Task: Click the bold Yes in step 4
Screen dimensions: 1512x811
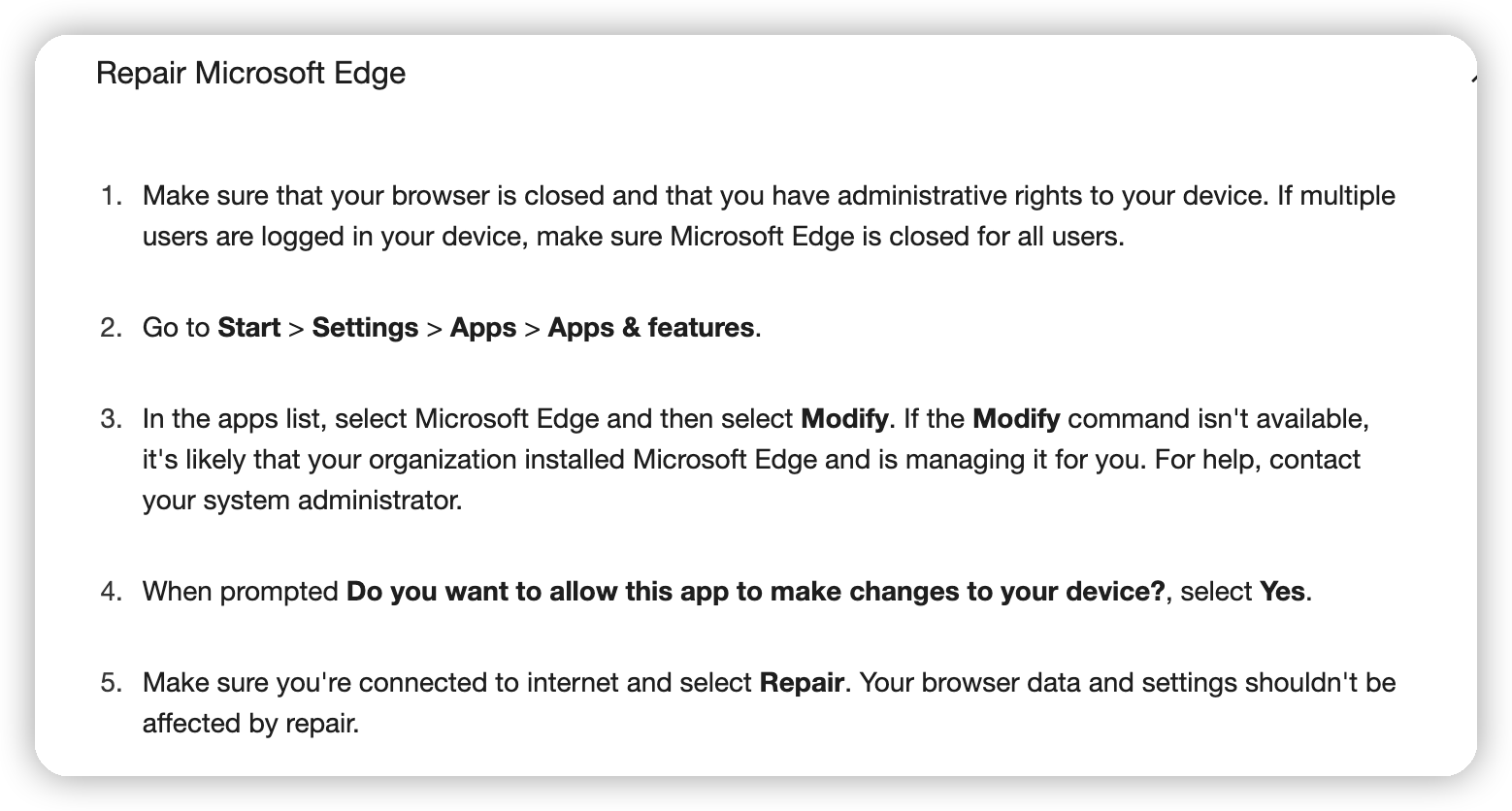Action: [x=1282, y=592]
